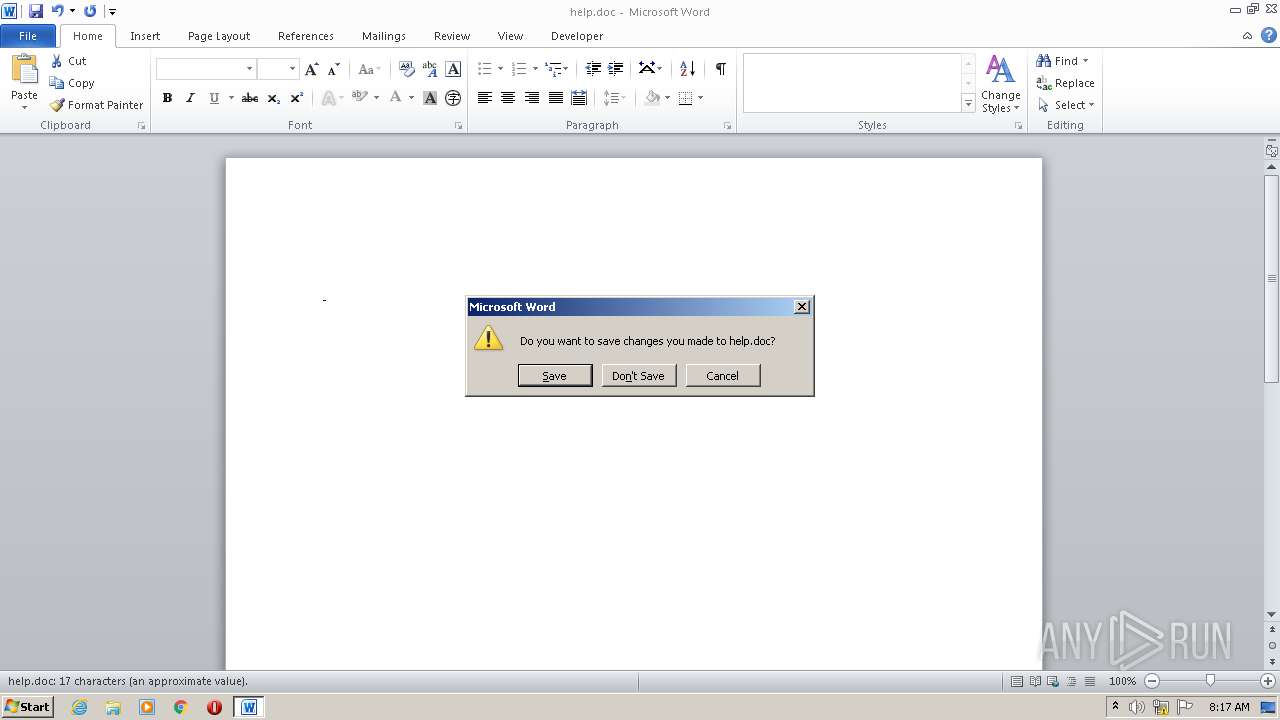Select the Format Painter brush

[57, 105]
